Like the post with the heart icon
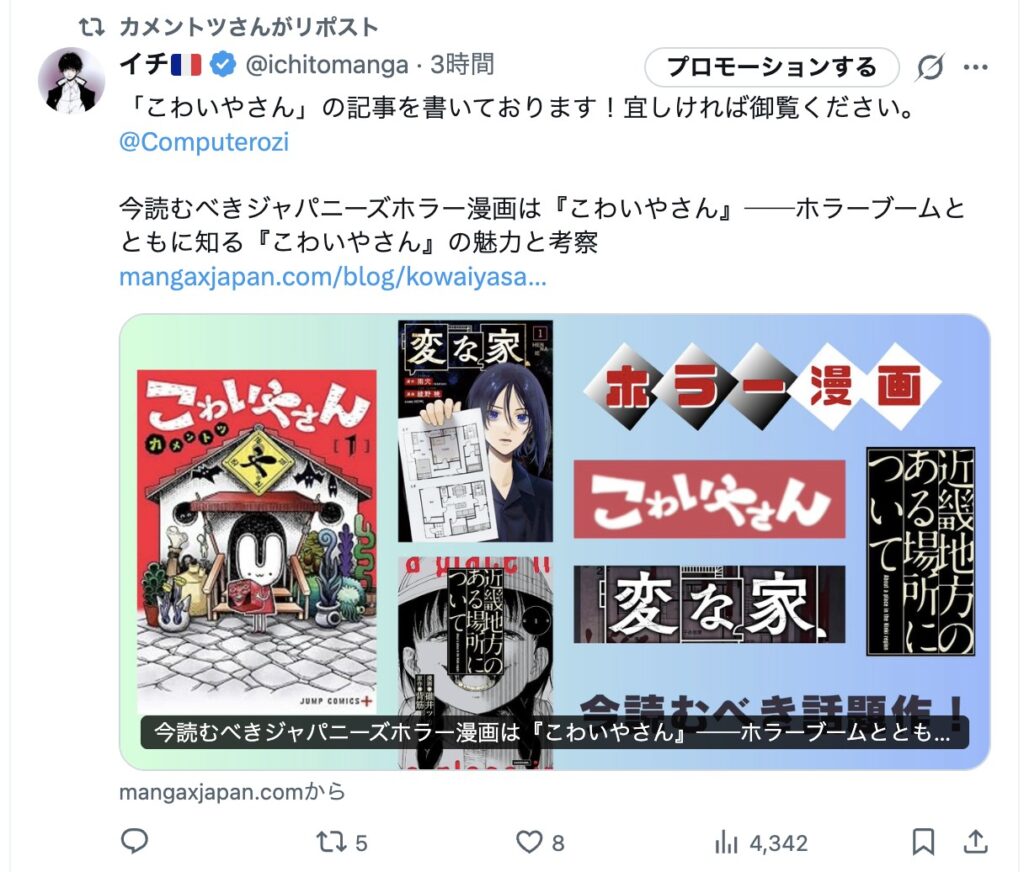This screenshot has width=1024, height=872. [x=529, y=842]
